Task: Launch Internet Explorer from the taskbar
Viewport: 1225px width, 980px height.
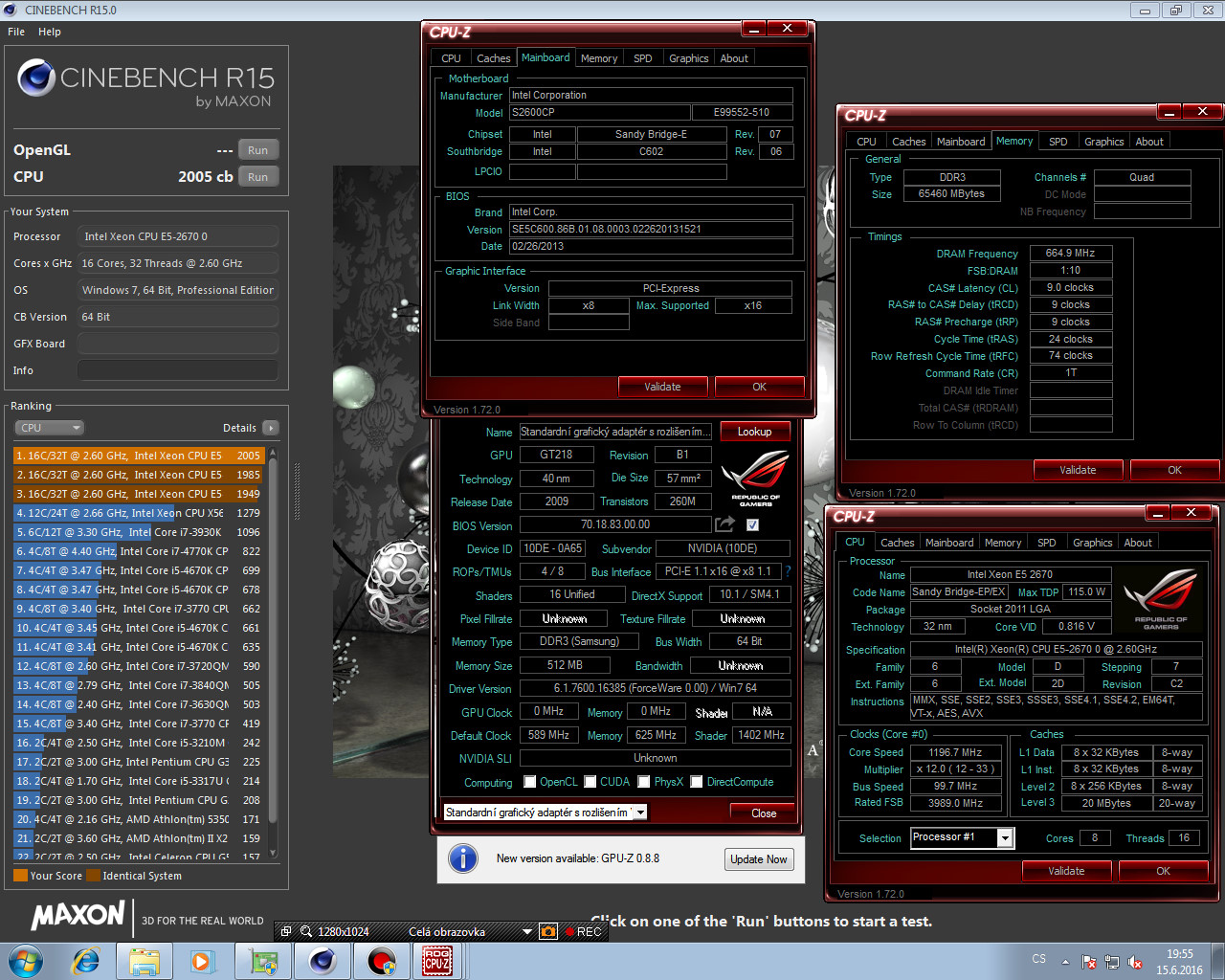Action: click(86, 961)
